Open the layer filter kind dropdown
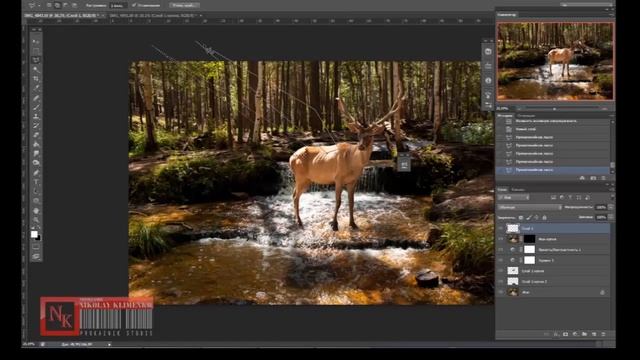Viewport: 640px width, 360px height. 514,197
